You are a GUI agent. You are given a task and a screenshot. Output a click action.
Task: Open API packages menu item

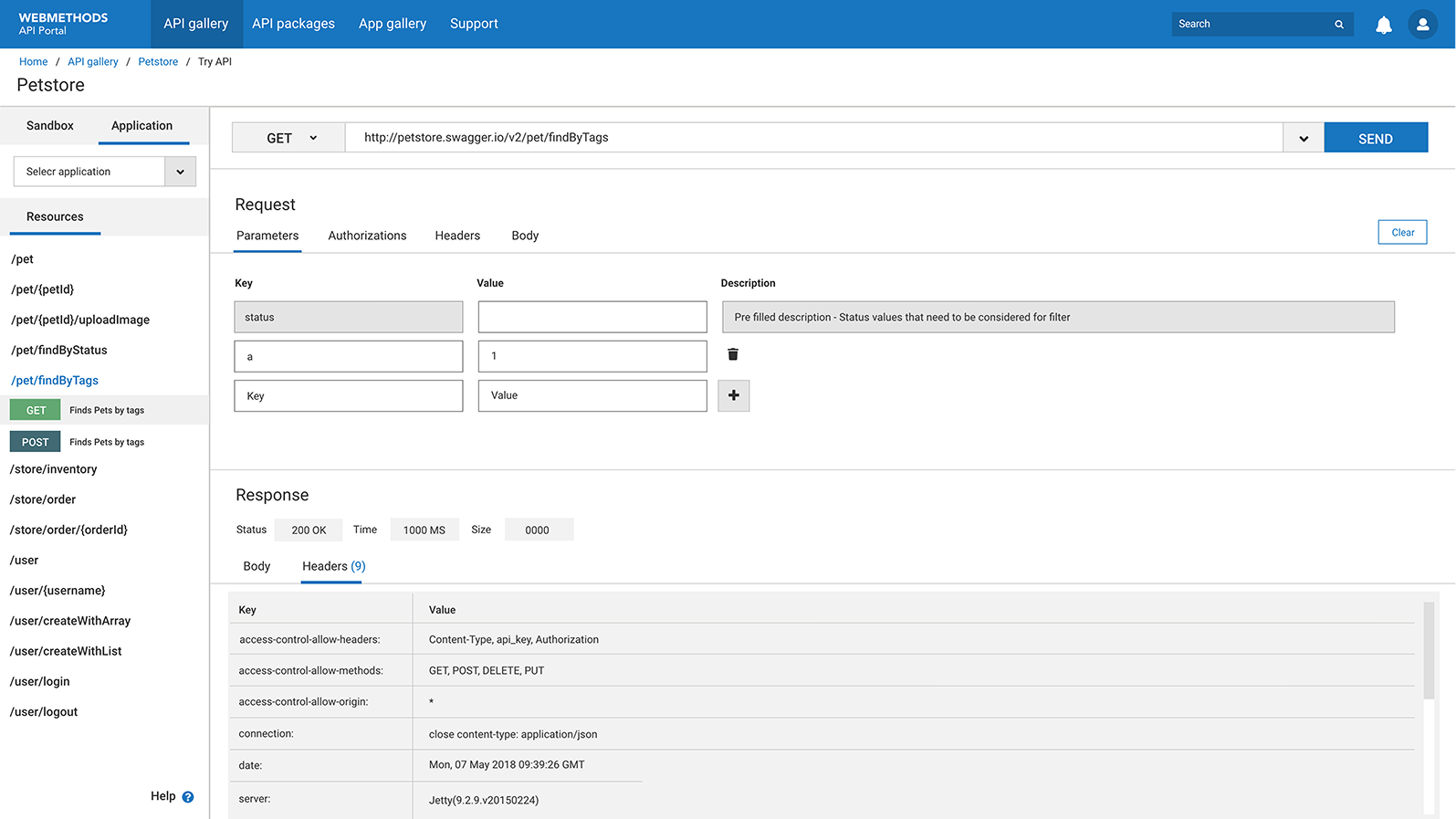click(x=293, y=24)
